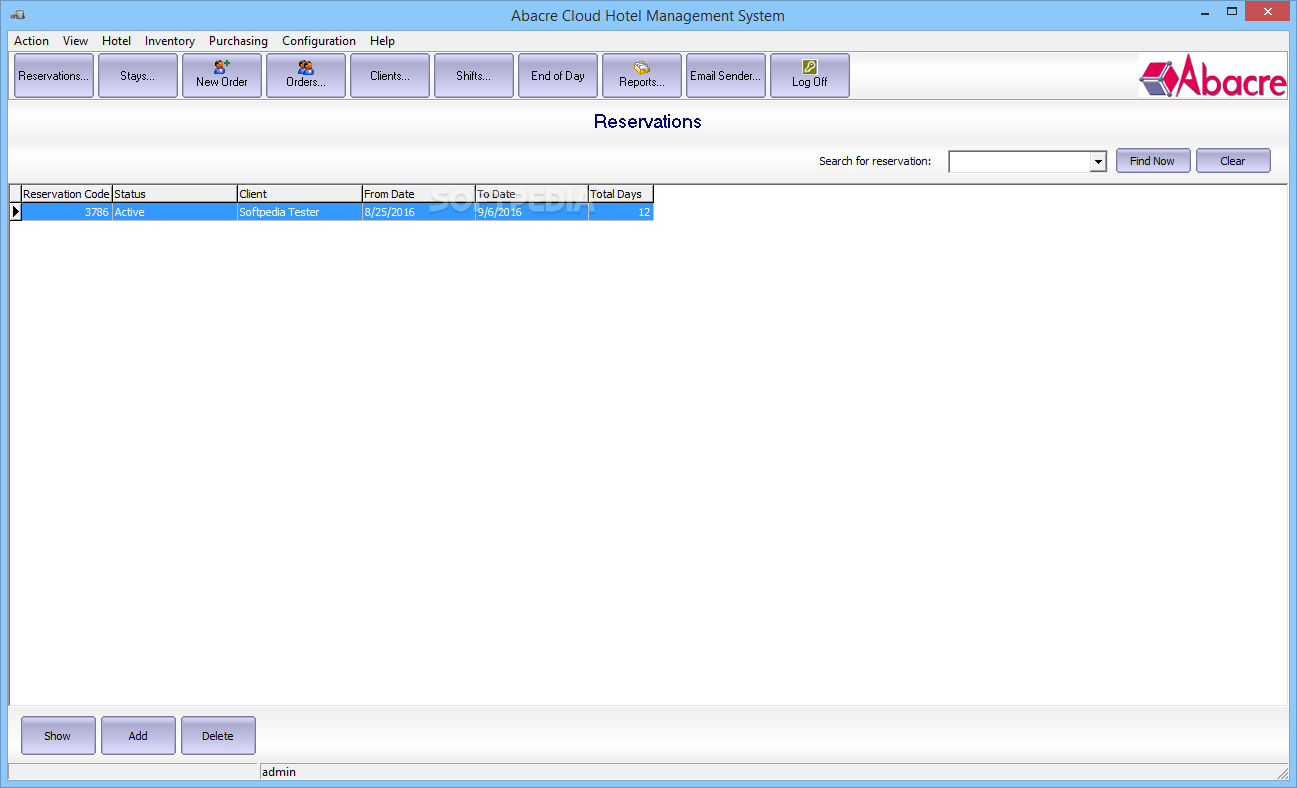Select reservation code 3786 cell
Image resolution: width=1297 pixels, height=788 pixels.
pyautogui.click(x=66, y=212)
